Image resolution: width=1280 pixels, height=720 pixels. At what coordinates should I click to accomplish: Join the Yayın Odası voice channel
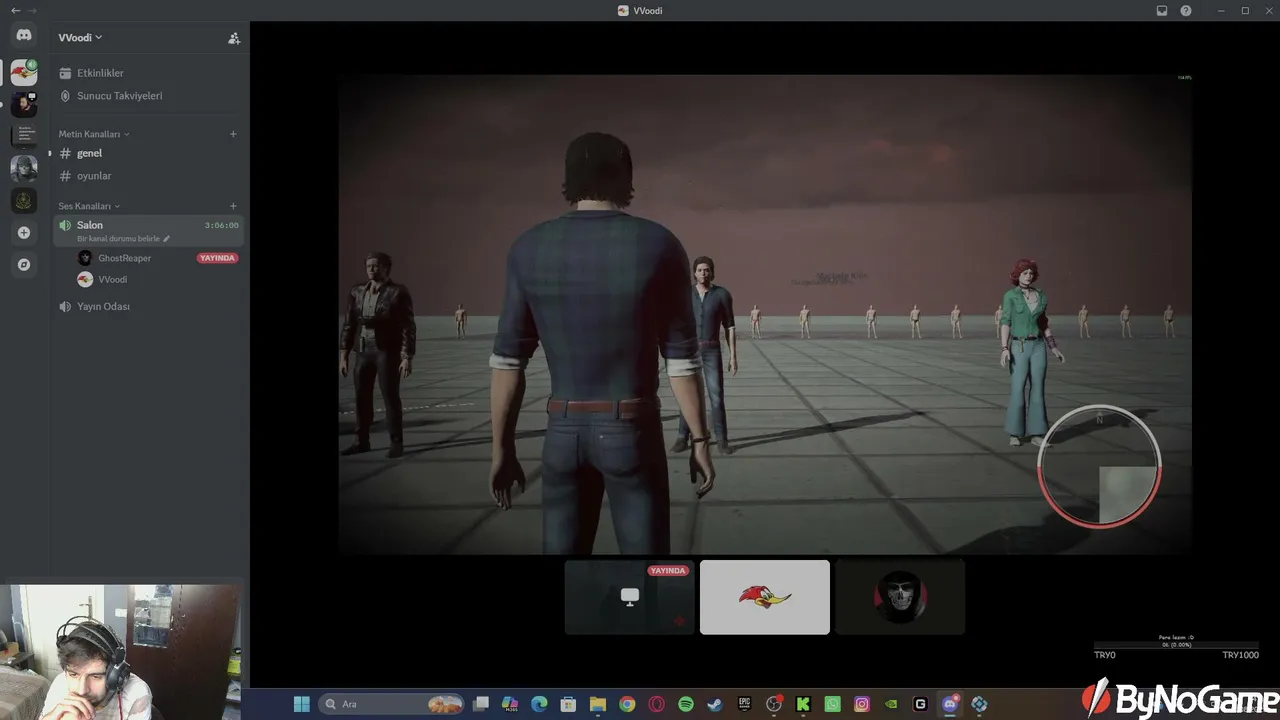148,306
